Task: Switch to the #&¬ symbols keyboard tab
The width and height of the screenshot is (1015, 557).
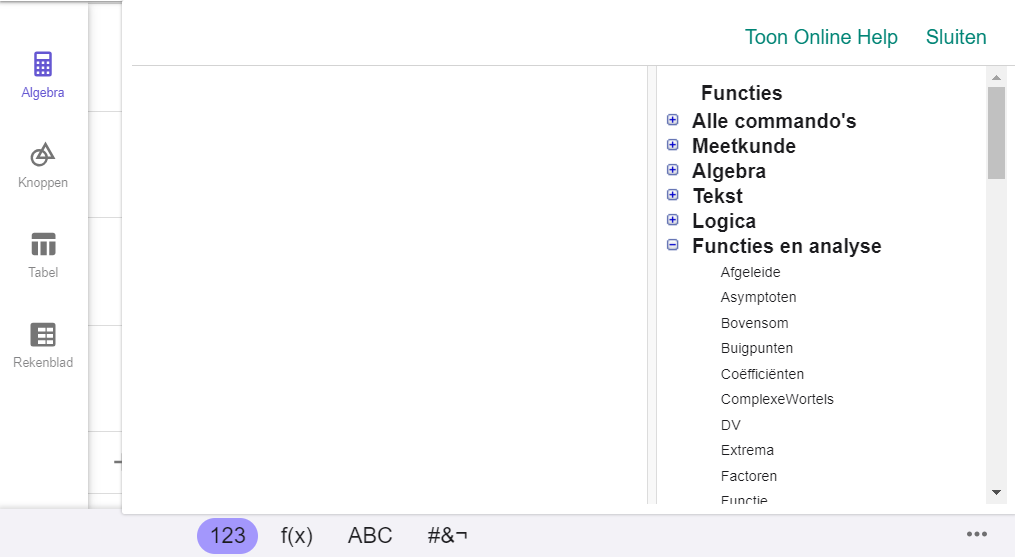Action: click(x=447, y=535)
